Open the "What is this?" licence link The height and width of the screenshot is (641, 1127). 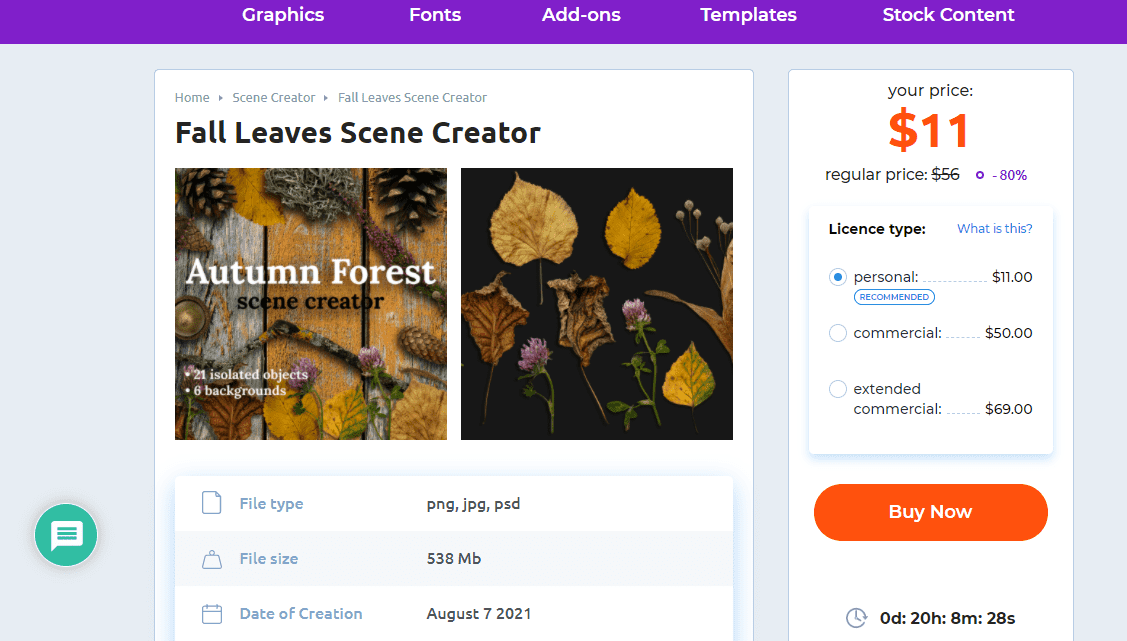point(995,229)
